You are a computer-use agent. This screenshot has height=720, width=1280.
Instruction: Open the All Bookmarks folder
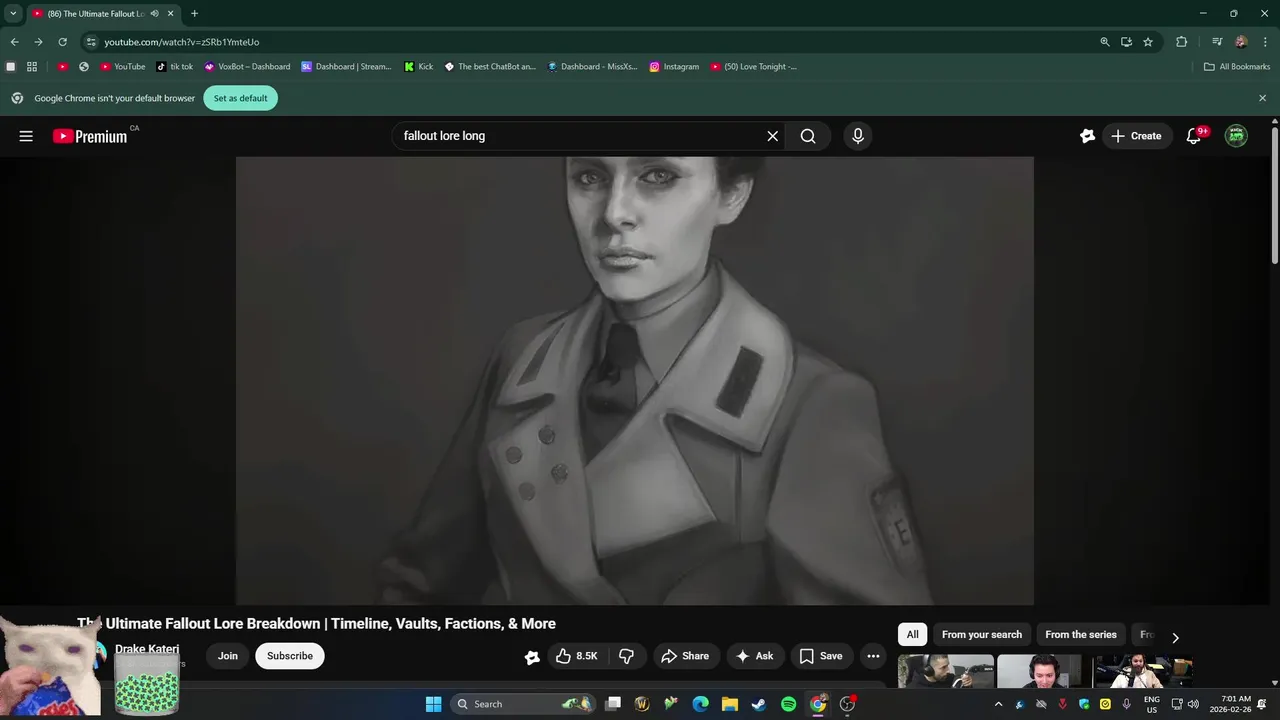pyautogui.click(x=1237, y=67)
